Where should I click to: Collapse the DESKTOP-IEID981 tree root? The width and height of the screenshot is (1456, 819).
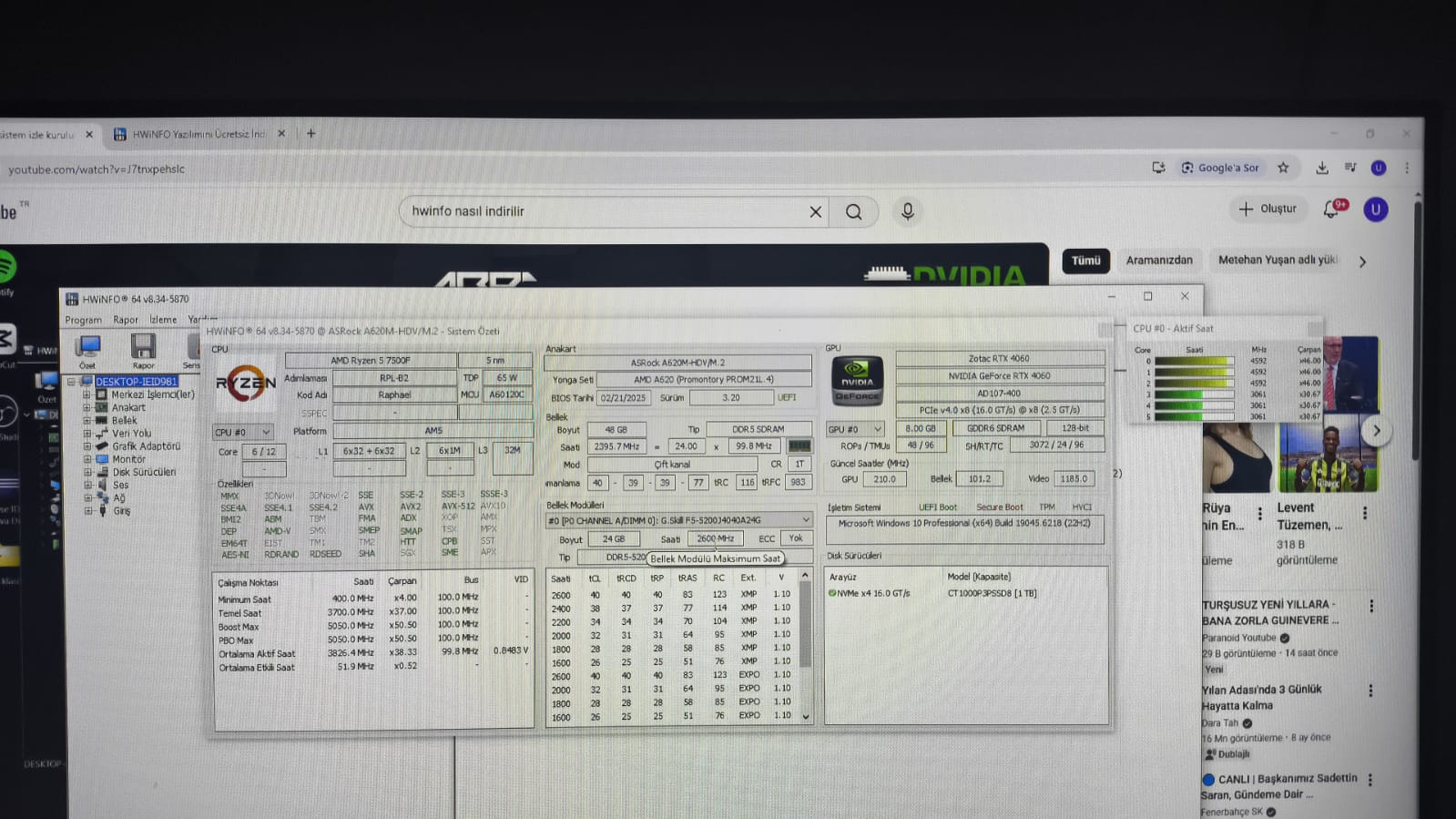pos(71,382)
